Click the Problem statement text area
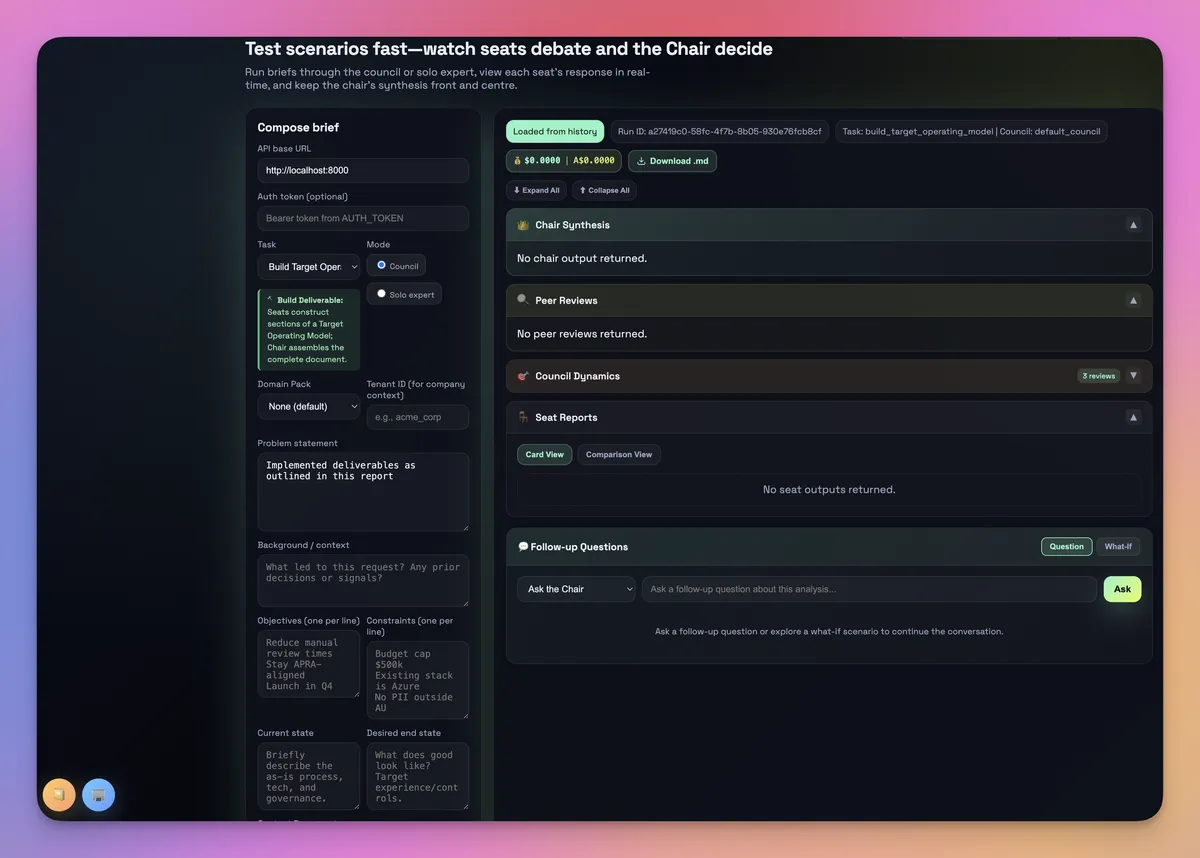This screenshot has height=858, width=1200. click(x=362, y=490)
